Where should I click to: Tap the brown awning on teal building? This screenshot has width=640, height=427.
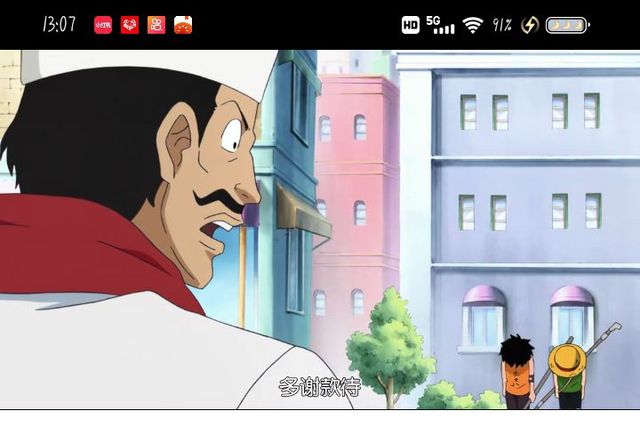coord(302,212)
